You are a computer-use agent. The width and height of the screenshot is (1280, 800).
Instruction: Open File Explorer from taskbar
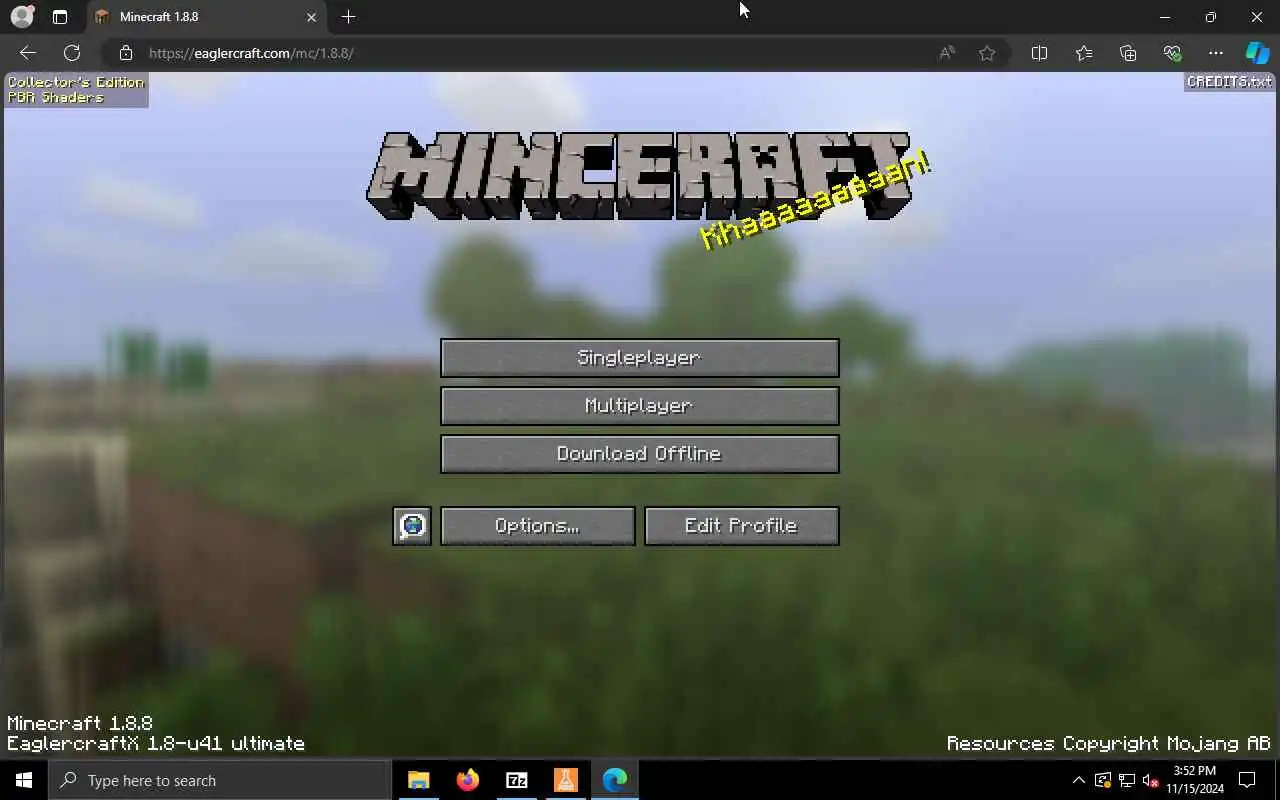(x=418, y=780)
